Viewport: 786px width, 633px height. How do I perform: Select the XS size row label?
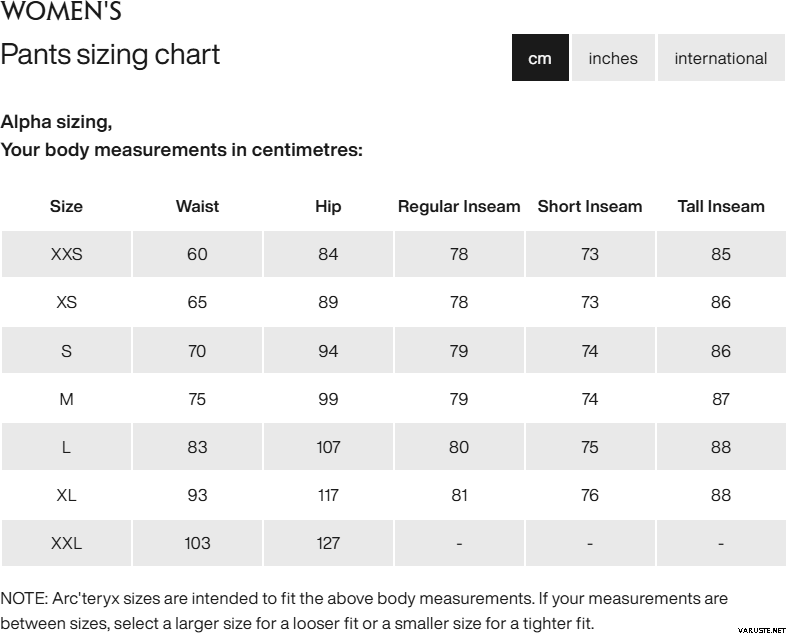66,302
